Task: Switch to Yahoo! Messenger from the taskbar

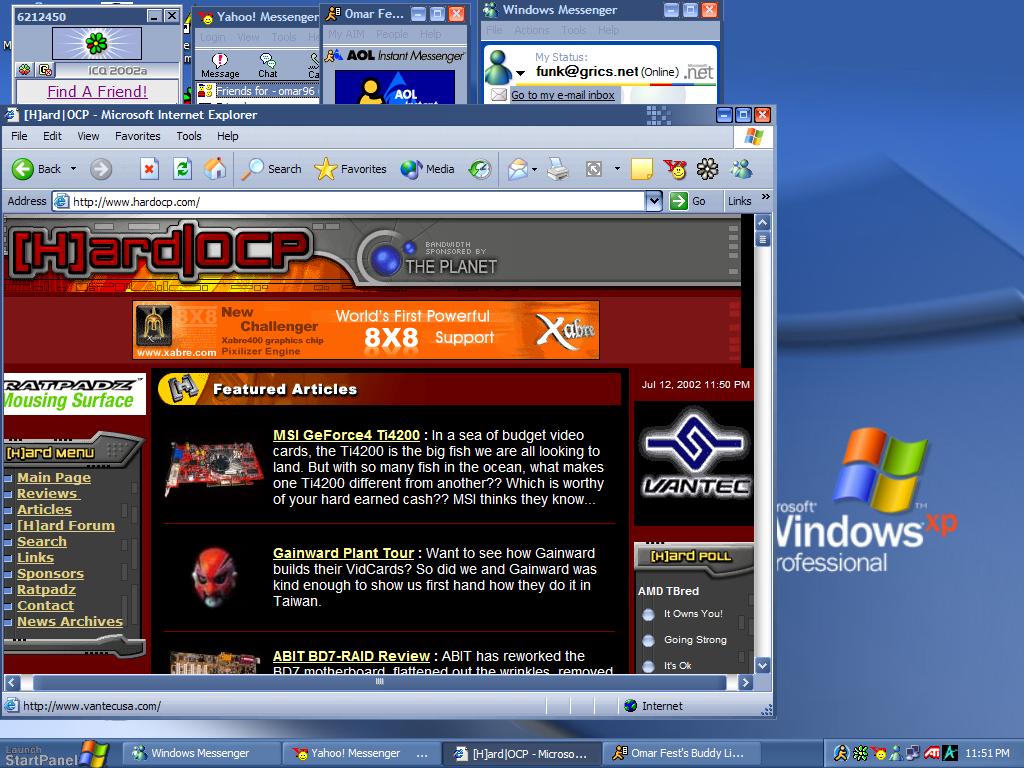Action: click(360, 754)
